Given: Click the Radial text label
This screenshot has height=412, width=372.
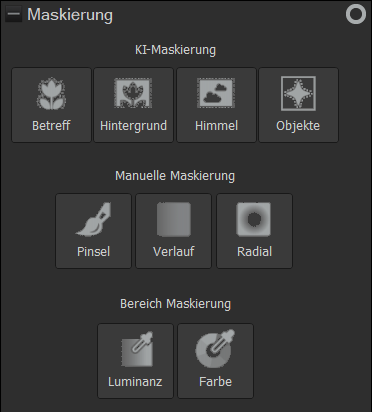Looking at the screenshot, I should (x=254, y=252).
